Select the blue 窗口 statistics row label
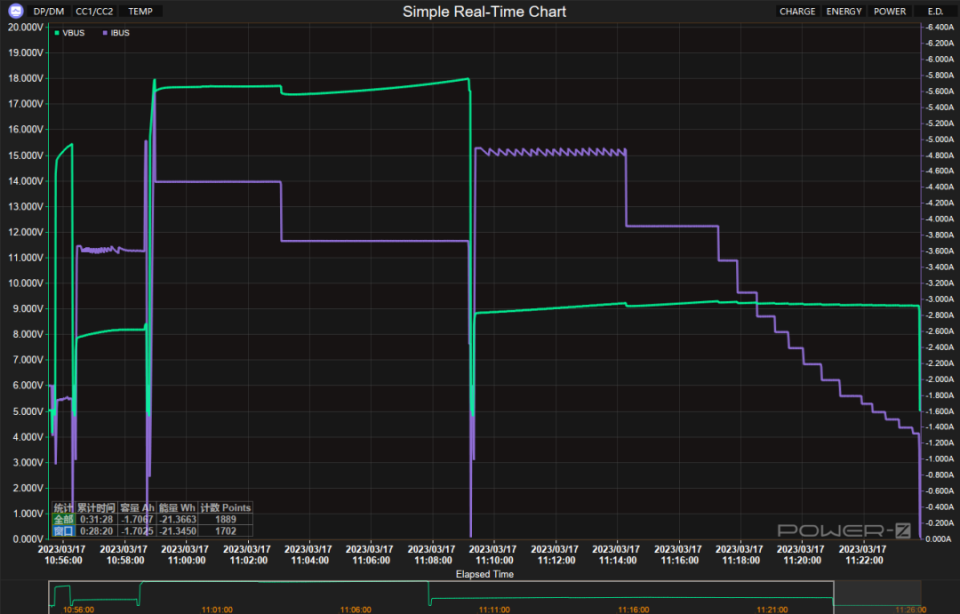960x614 pixels. click(63, 531)
